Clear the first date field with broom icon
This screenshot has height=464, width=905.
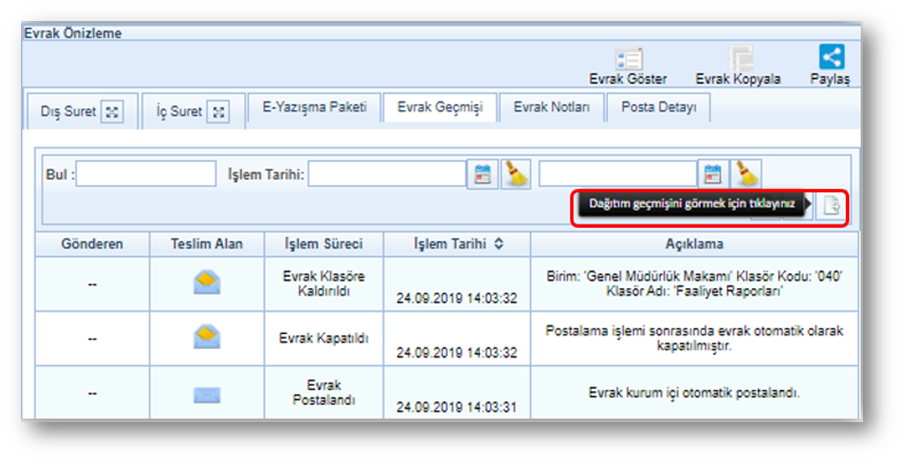point(517,174)
